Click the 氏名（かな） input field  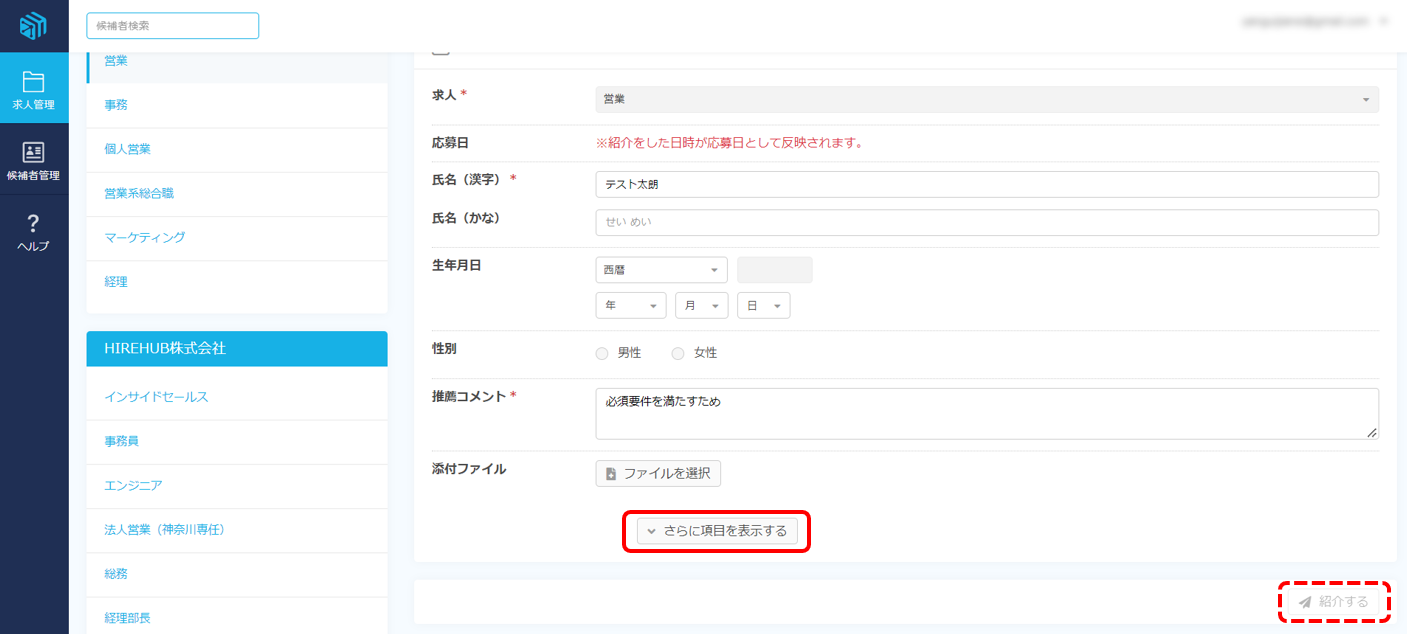(986, 222)
